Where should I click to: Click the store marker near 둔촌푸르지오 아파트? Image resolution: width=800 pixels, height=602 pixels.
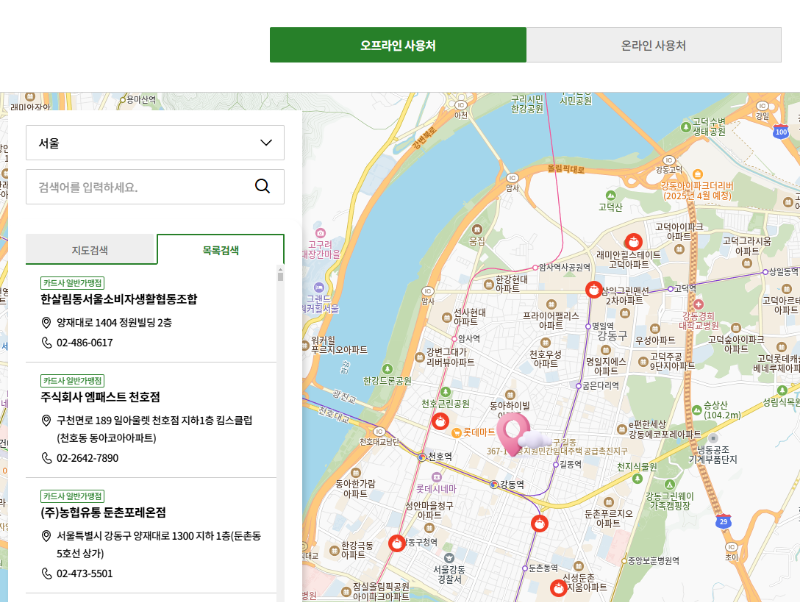[540, 523]
